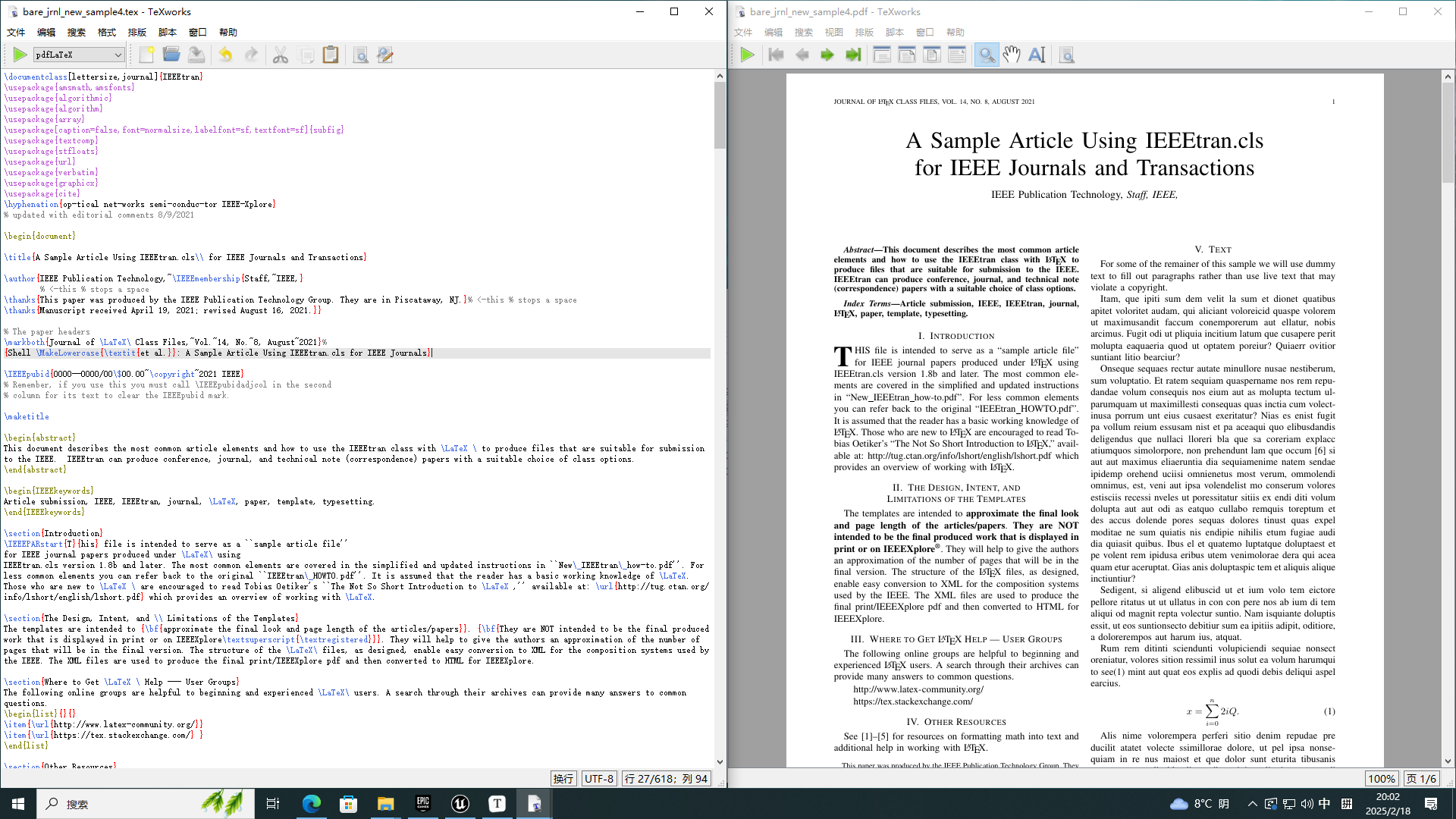
Task: Set PDF view to fit content width
Action: click(x=957, y=55)
